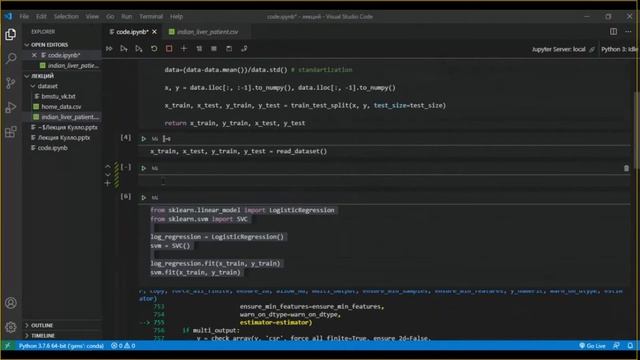Expand the OUTLINE section
Image resolution: width=640 pixels, height=360 pixels.
pos(27,325)
